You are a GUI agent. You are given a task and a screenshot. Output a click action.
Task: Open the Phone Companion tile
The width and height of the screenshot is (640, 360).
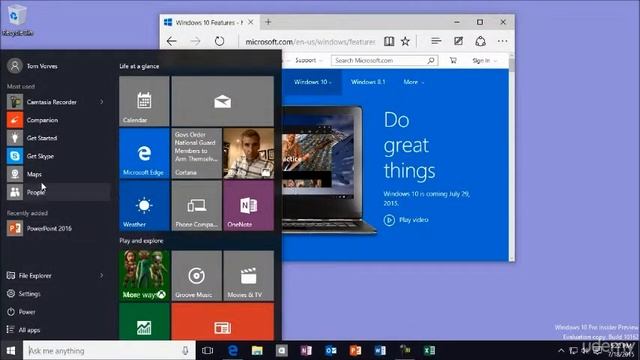(196, 206)
